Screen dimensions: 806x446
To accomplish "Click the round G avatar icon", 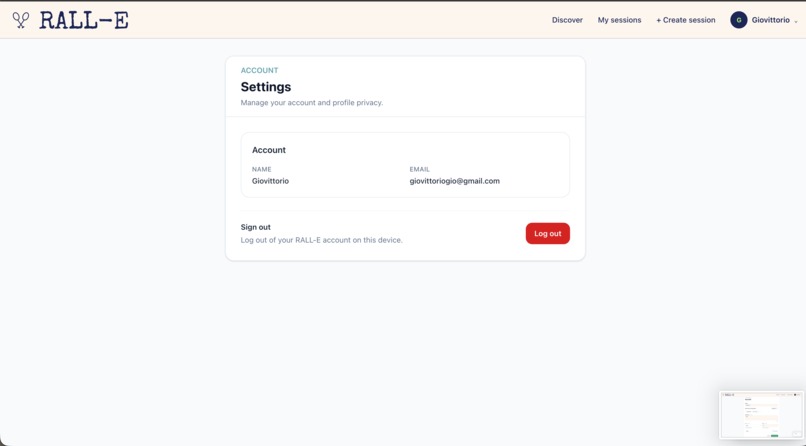I will click(x=738, y=20).
